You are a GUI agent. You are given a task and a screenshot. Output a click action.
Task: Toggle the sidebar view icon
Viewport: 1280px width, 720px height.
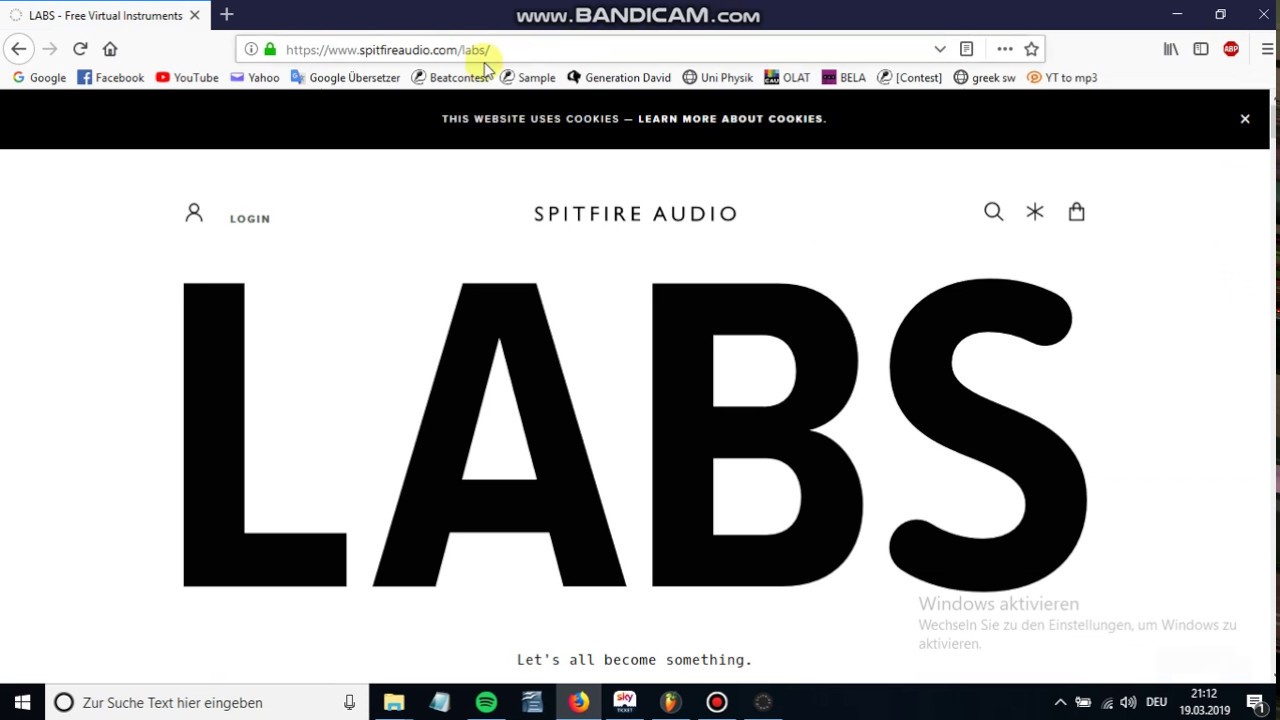coord(1201,49)
